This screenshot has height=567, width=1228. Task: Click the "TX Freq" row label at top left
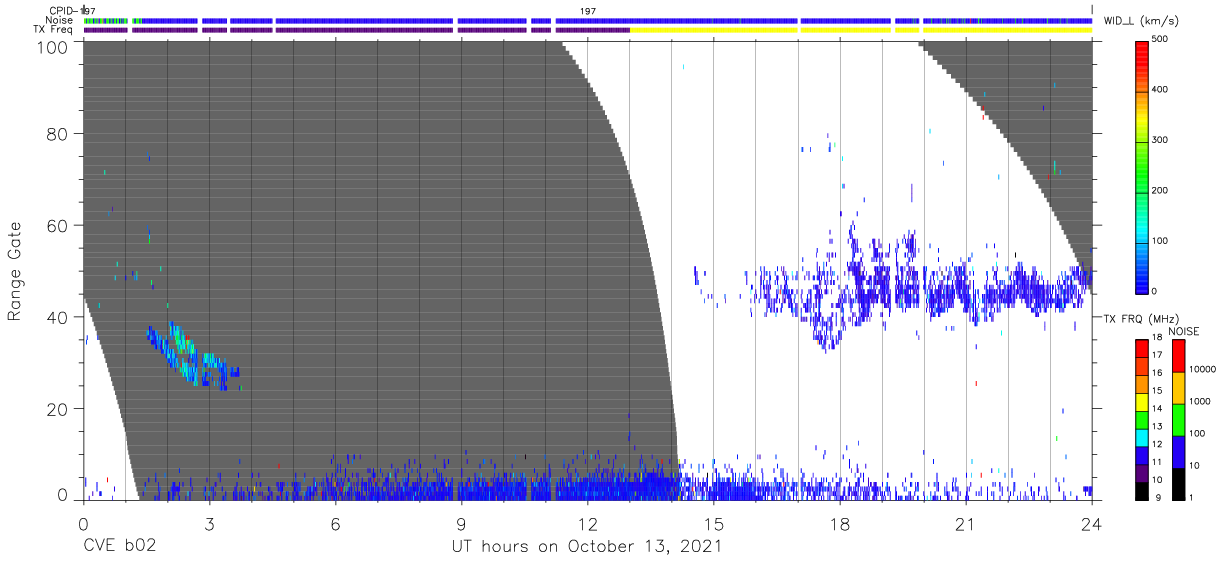point(56,30)
